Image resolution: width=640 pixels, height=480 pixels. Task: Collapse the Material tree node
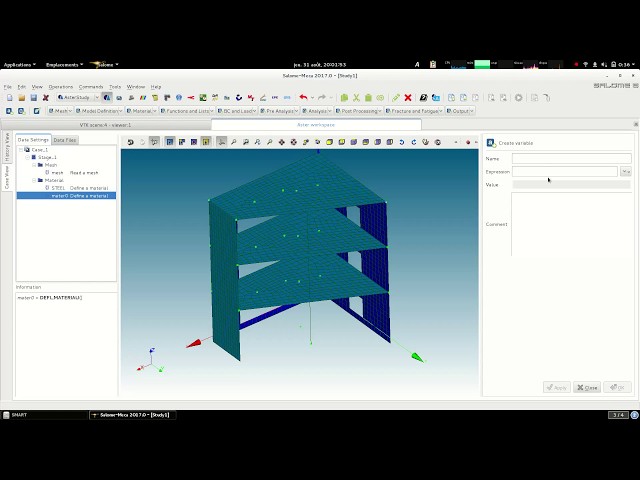click(34, 180)
